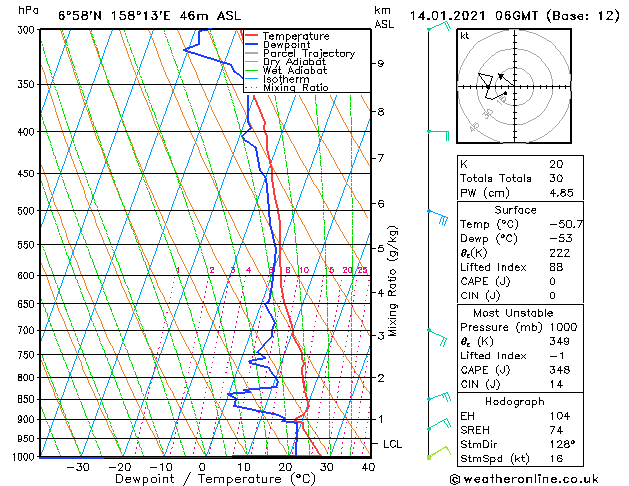Click the 500 hPa pressure level label
629x486 pixels.
pyautogui.click(x=26, y=211)
